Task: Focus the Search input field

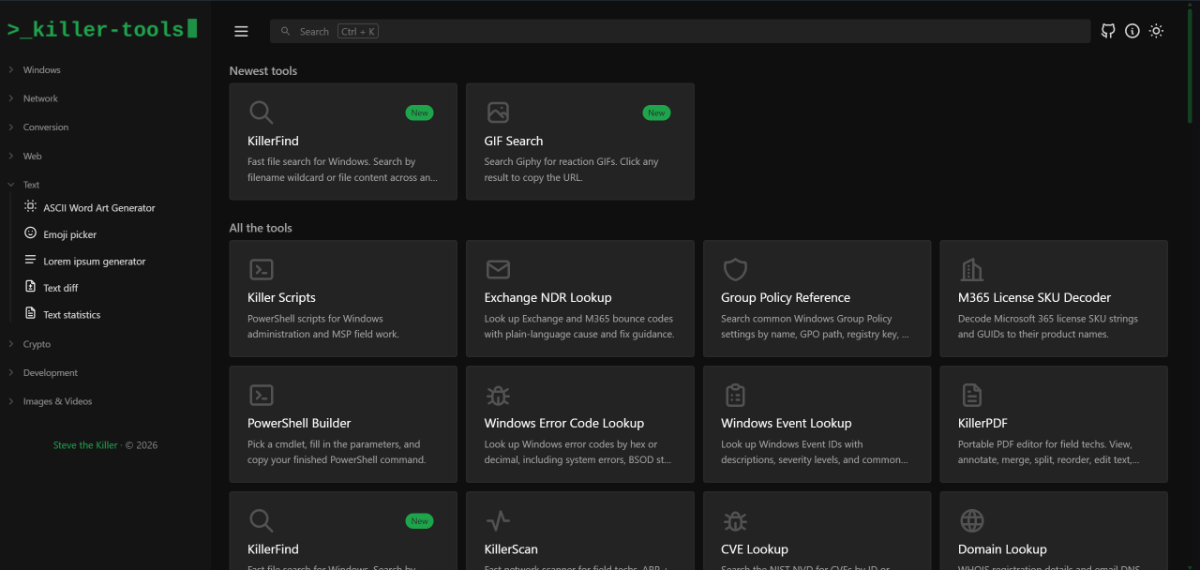Action: click(680, 32)
